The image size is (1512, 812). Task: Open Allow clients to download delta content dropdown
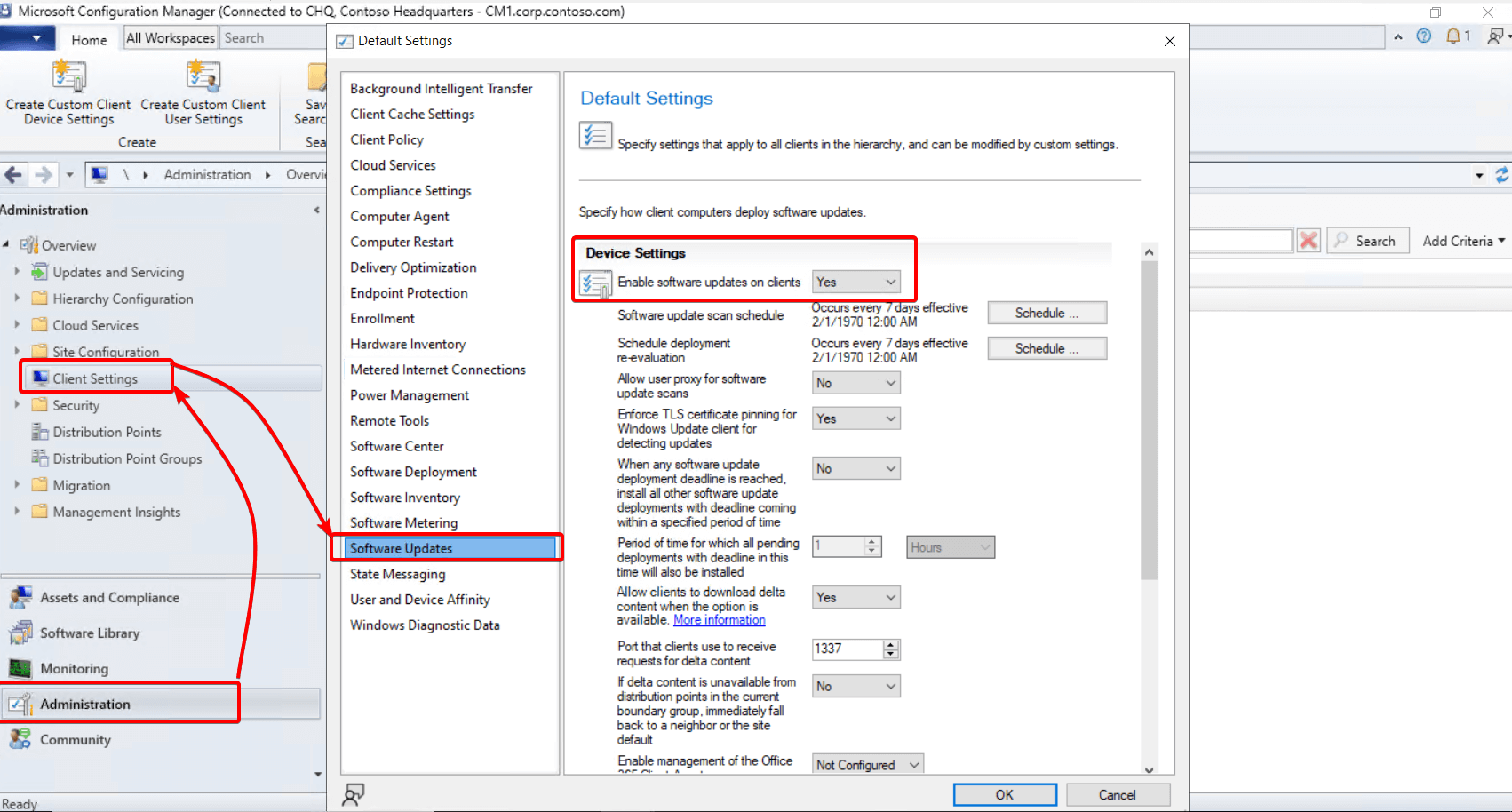856,598
